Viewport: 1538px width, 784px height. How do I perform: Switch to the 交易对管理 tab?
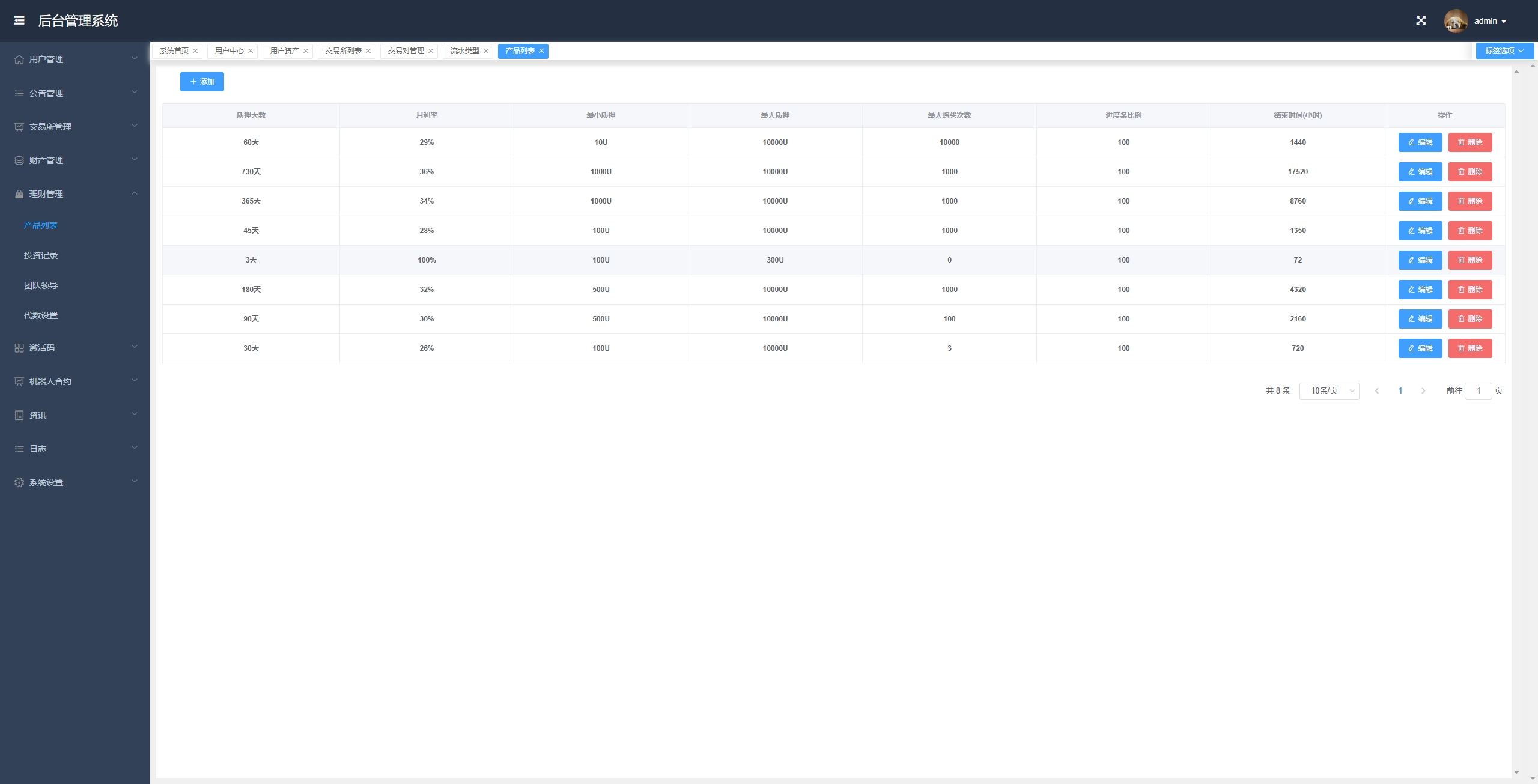tap(406, 51)
